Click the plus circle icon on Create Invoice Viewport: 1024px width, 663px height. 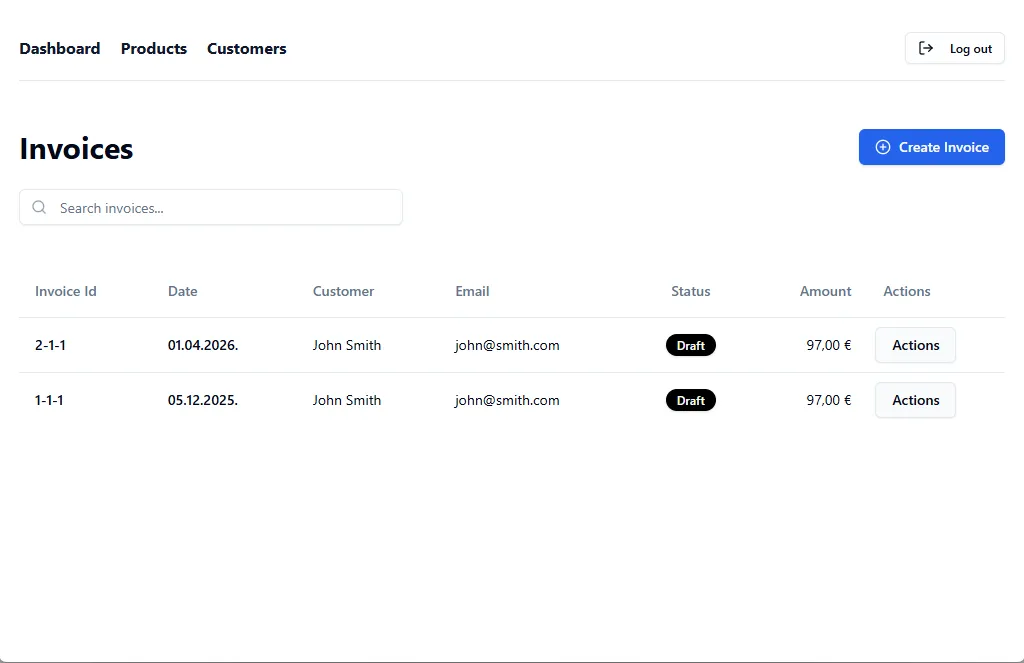(x=882, y=147)
